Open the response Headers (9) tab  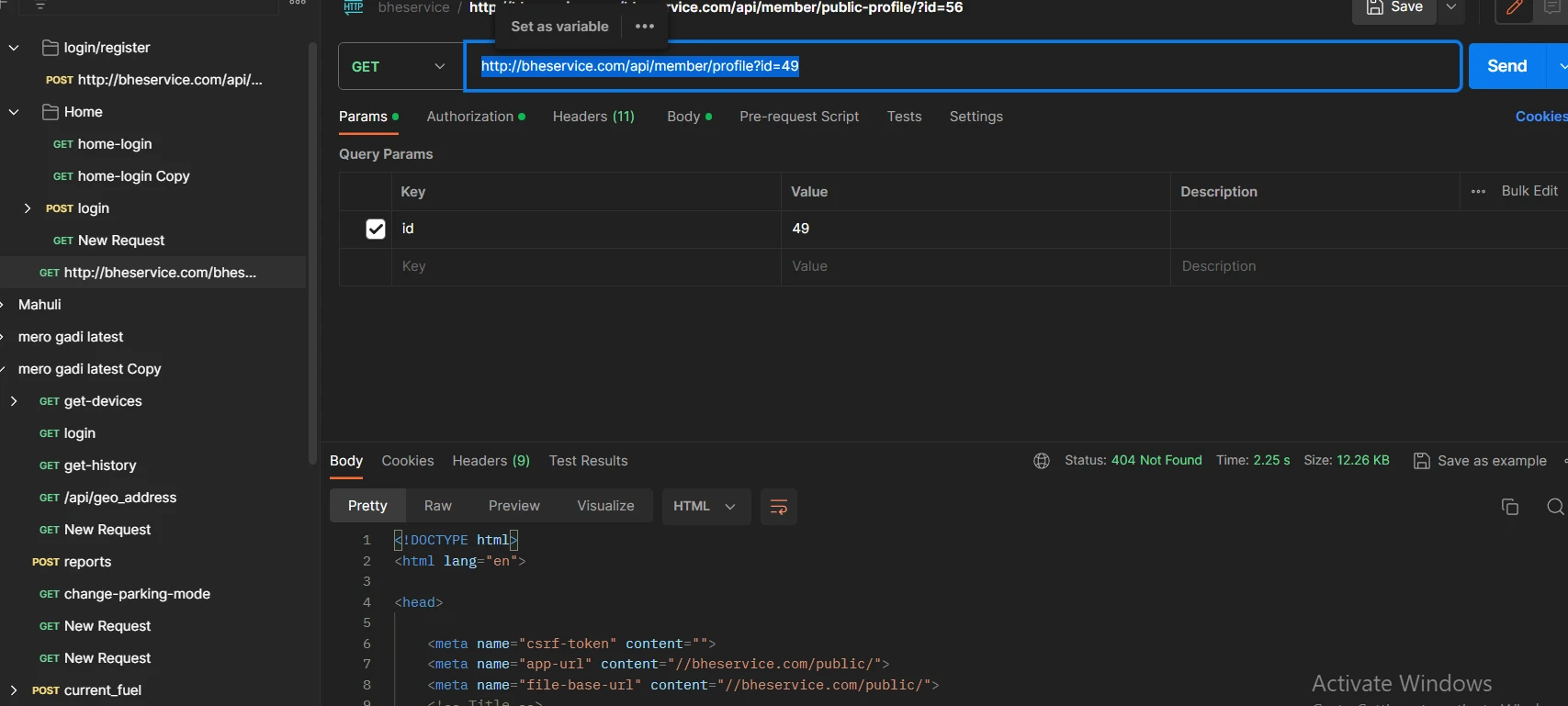[491, 461]
